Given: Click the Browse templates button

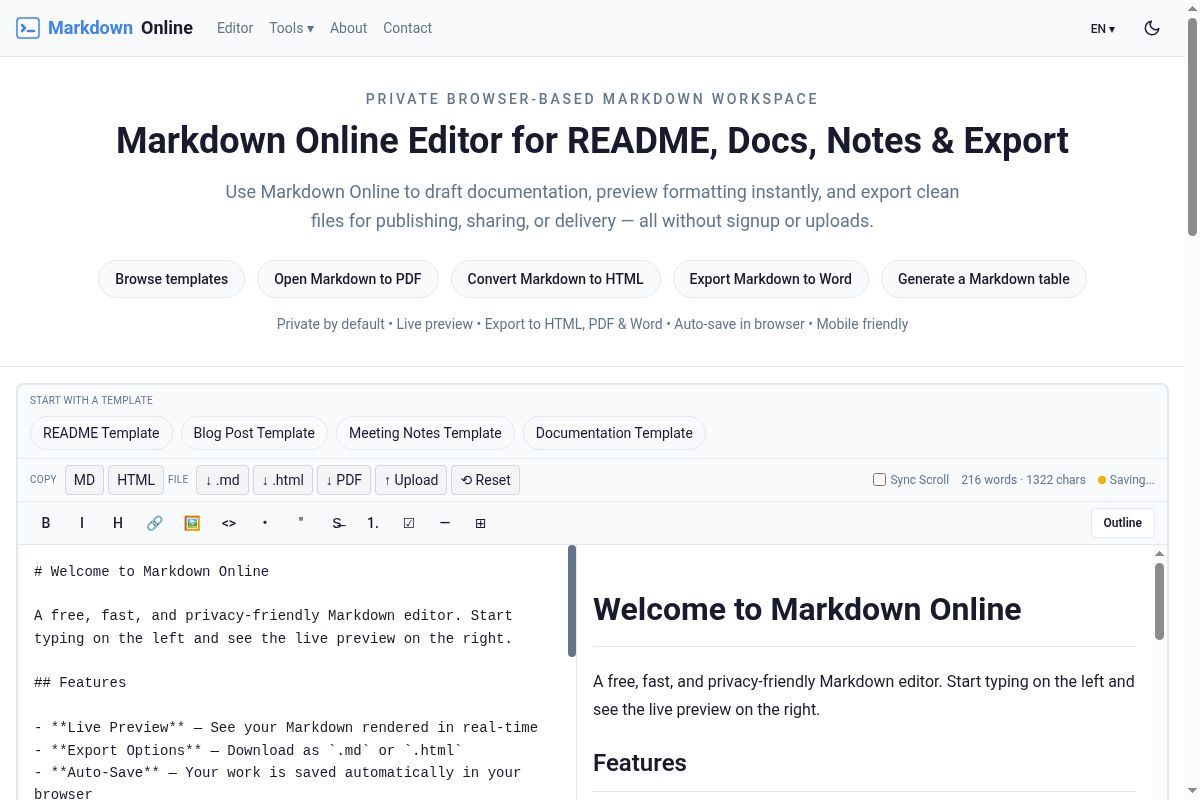Looking at the screenshot, I should [171, 279].
